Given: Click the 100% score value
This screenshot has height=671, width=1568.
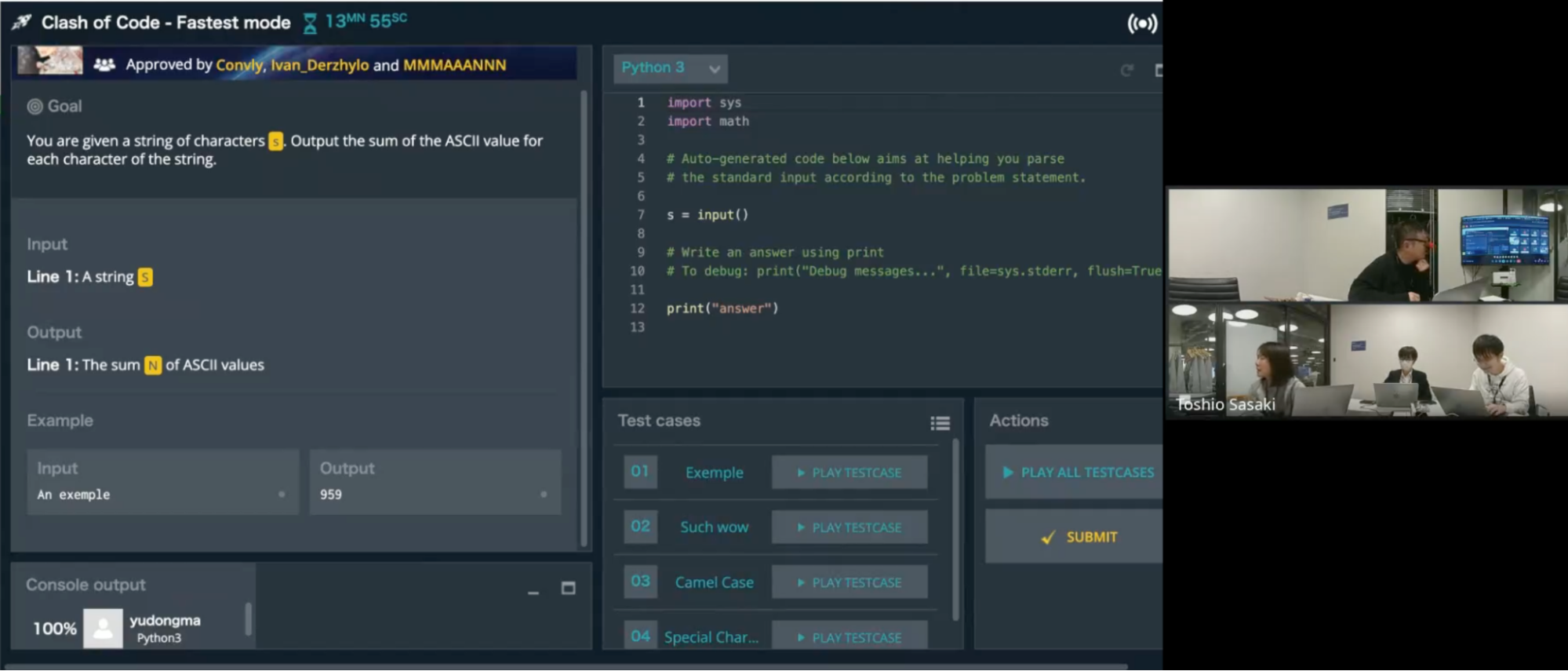Looking at the screenshot, I should click(55, 629).
